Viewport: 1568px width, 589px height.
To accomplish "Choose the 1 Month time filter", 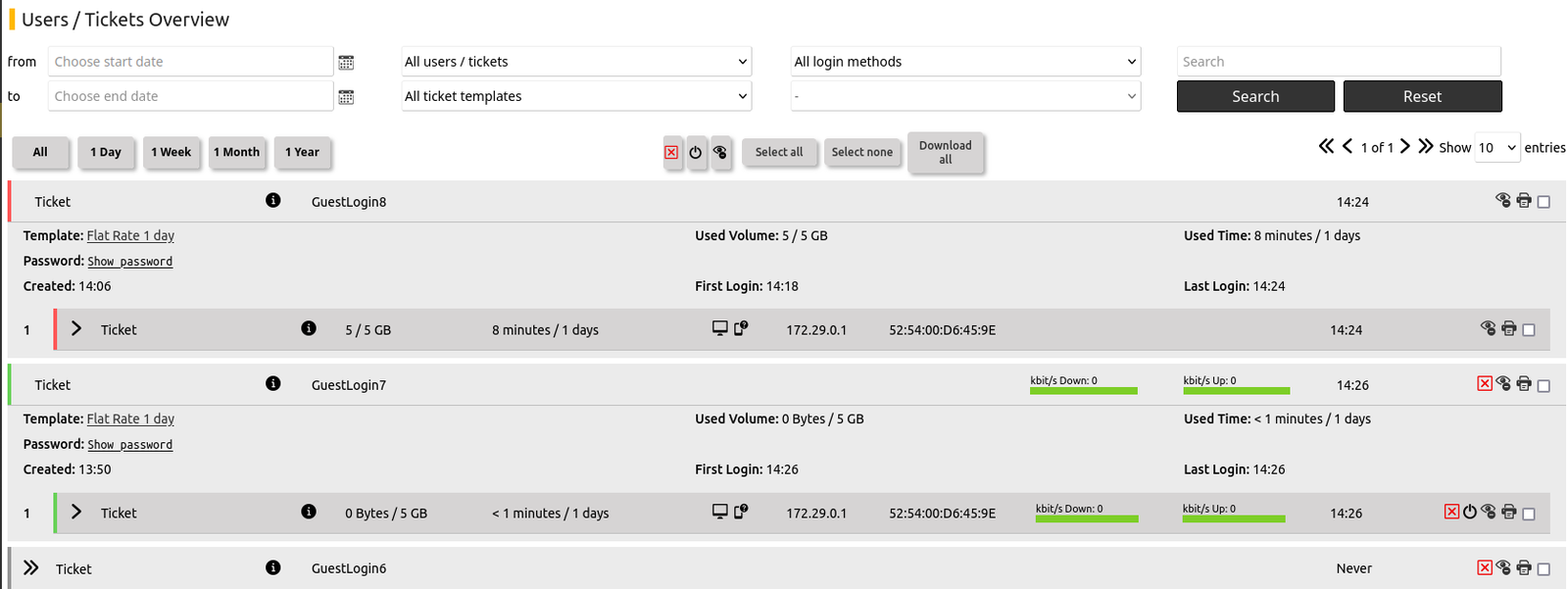I will click(237, 153).
